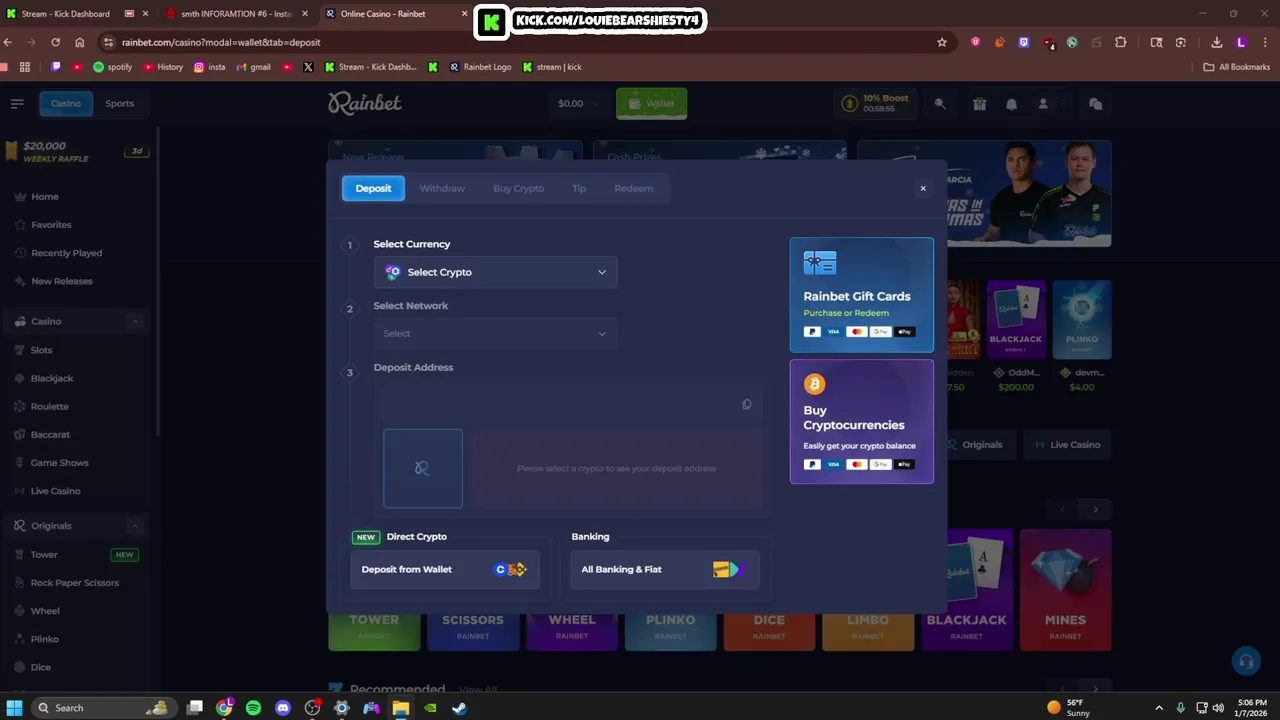Open Recently Played in the sidebar
1280x720 pixels.
pyautogui.click(x=66, y=253)
